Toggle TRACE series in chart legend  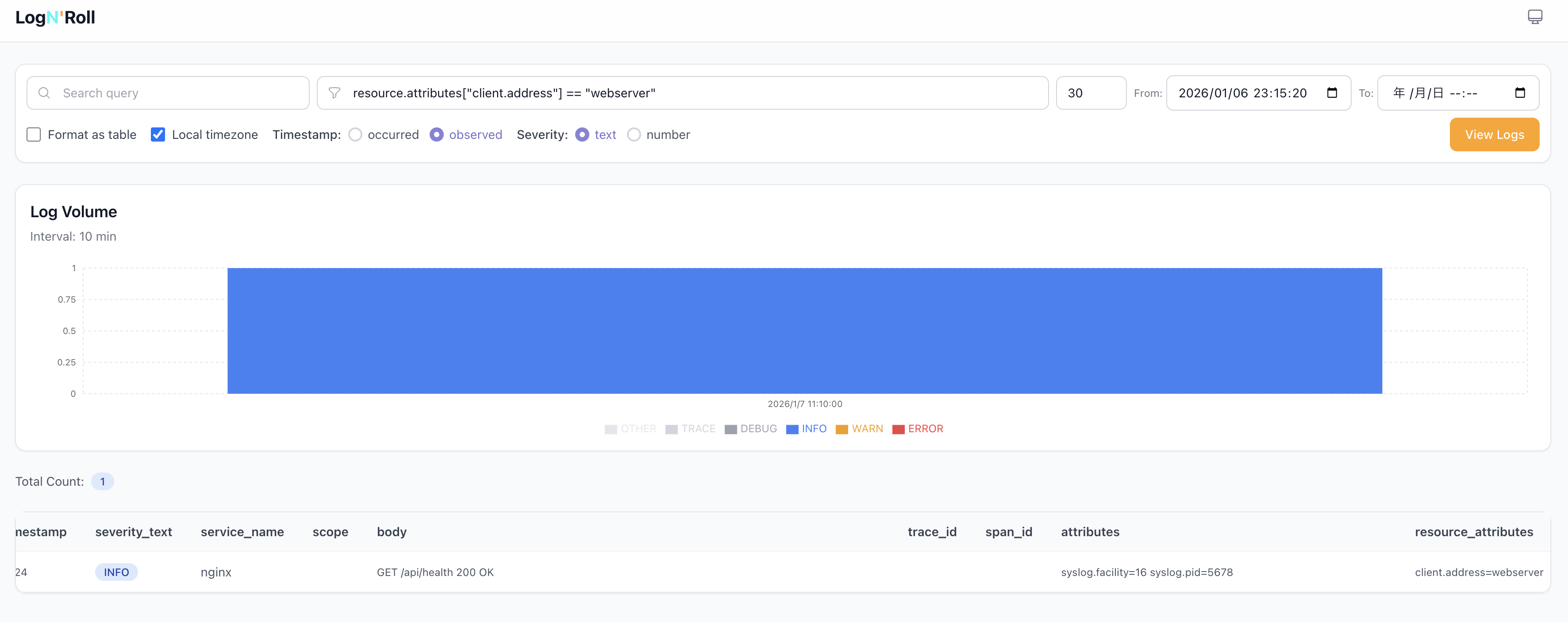[x=690, y=429]
